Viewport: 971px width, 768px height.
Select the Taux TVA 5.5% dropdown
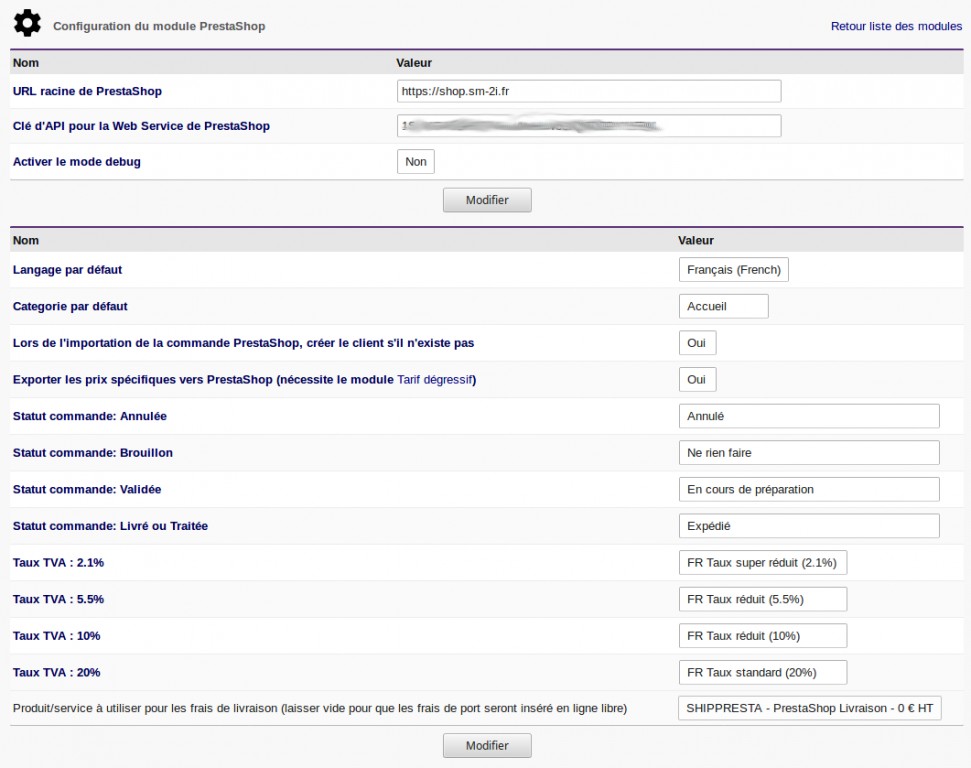point(762,599)
